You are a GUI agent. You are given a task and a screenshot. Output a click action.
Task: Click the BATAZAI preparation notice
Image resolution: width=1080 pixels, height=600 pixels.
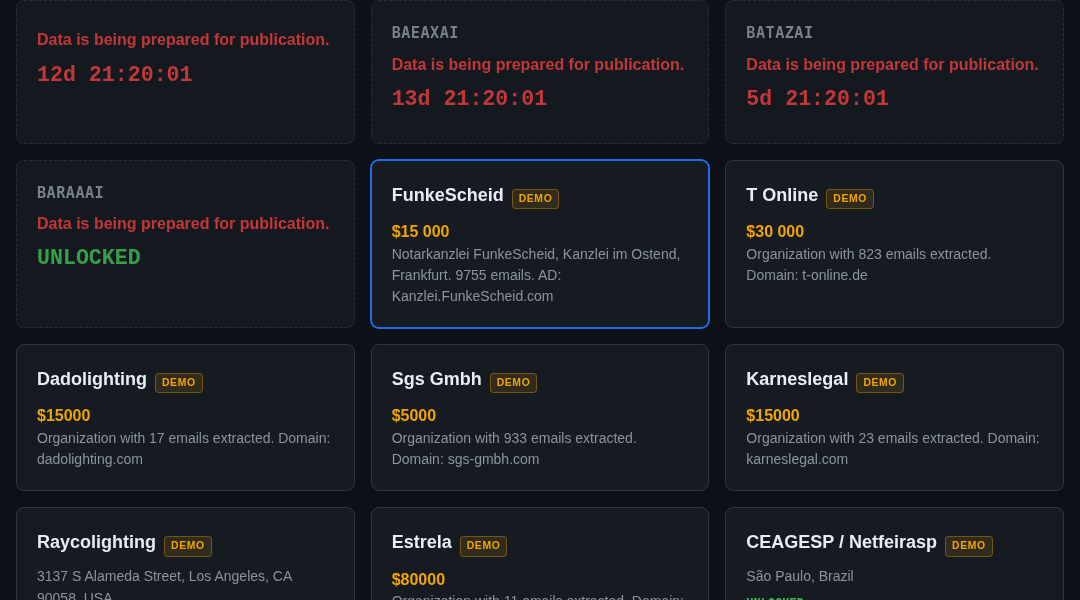click(892, 64)
